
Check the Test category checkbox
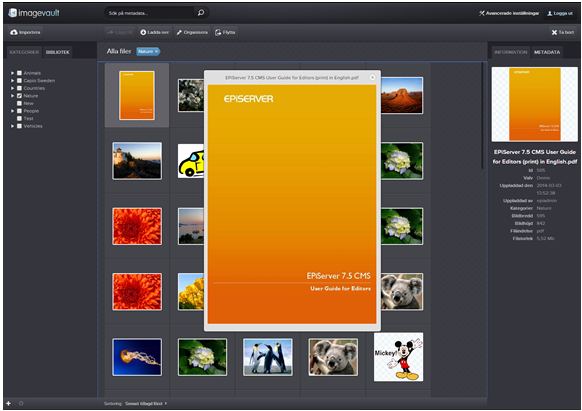click(x=19, y=118)
